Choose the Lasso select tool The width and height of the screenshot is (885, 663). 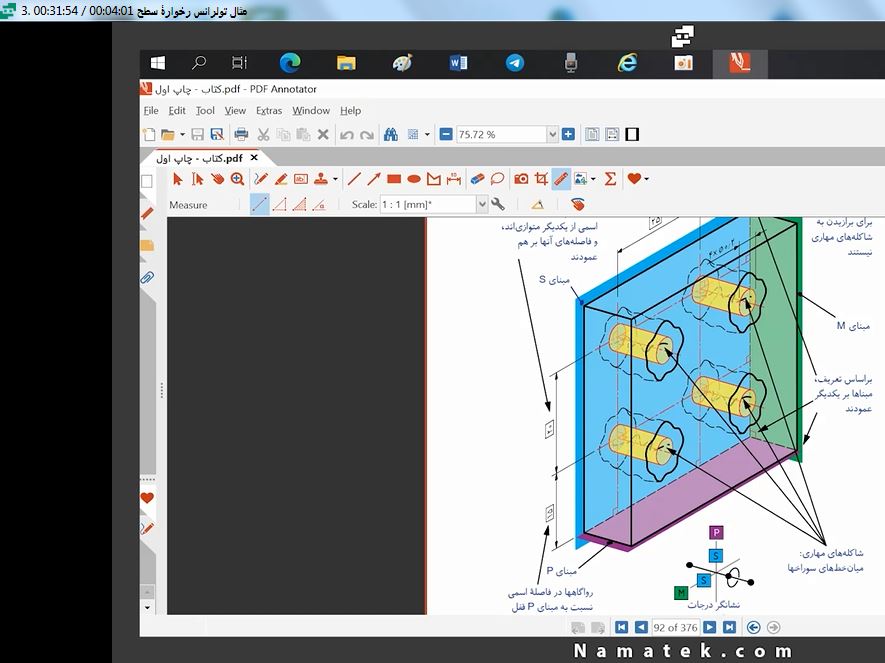[497, 179]
